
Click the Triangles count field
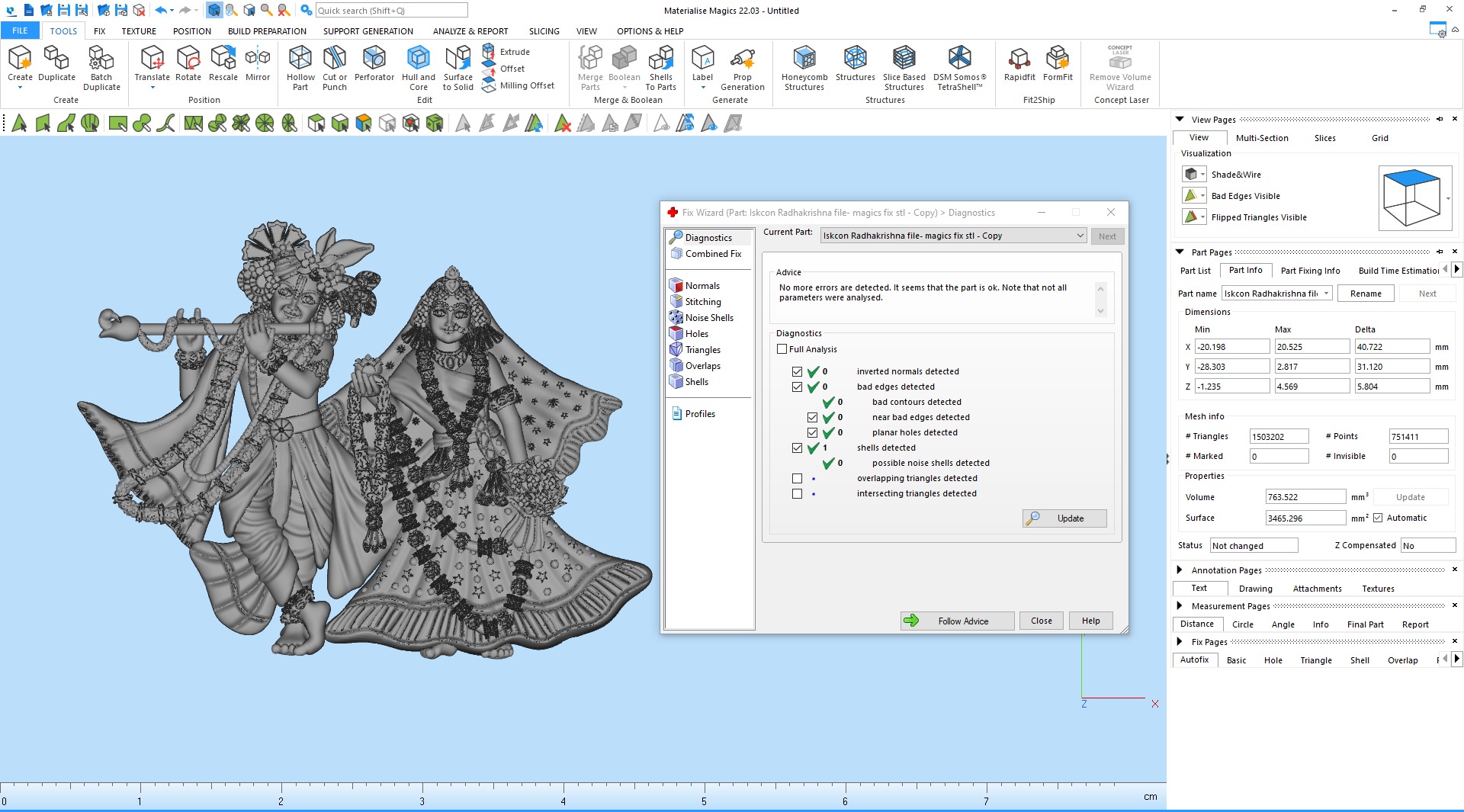[1279, 437]
